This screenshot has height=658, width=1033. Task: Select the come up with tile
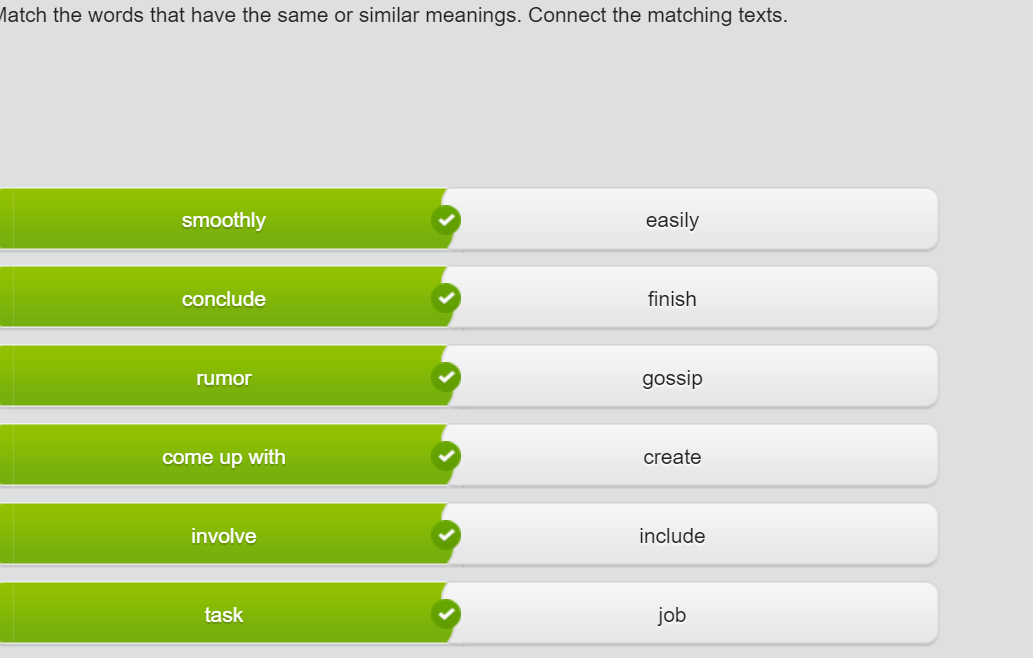click(223, 456)
